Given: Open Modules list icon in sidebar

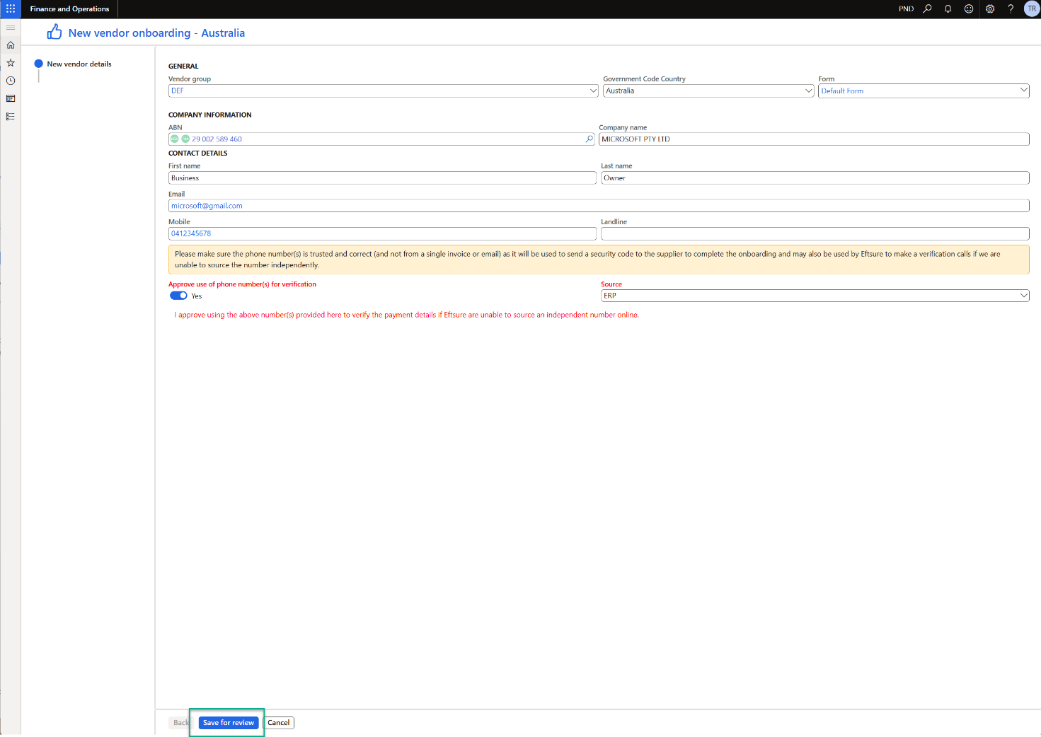Looking at the screenshot, I should coord(11,116).
